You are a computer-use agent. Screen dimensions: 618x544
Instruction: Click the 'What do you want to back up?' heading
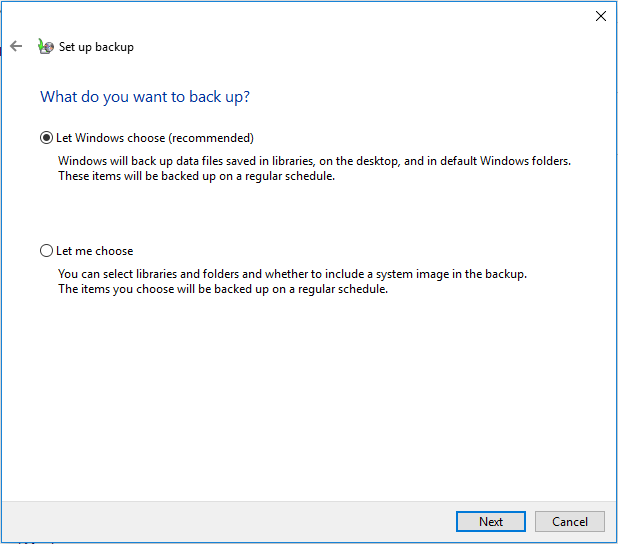(x=145, y=97)
